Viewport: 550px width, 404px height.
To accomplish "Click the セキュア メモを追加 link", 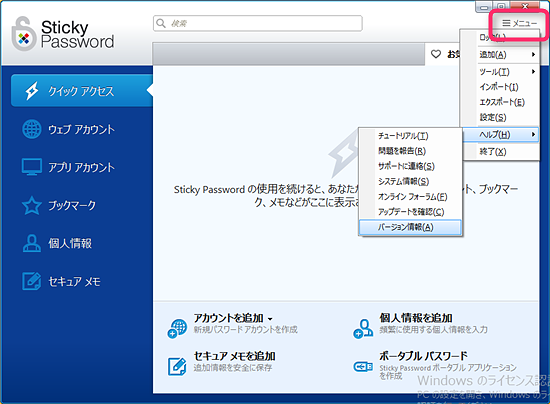I will 234,356.
